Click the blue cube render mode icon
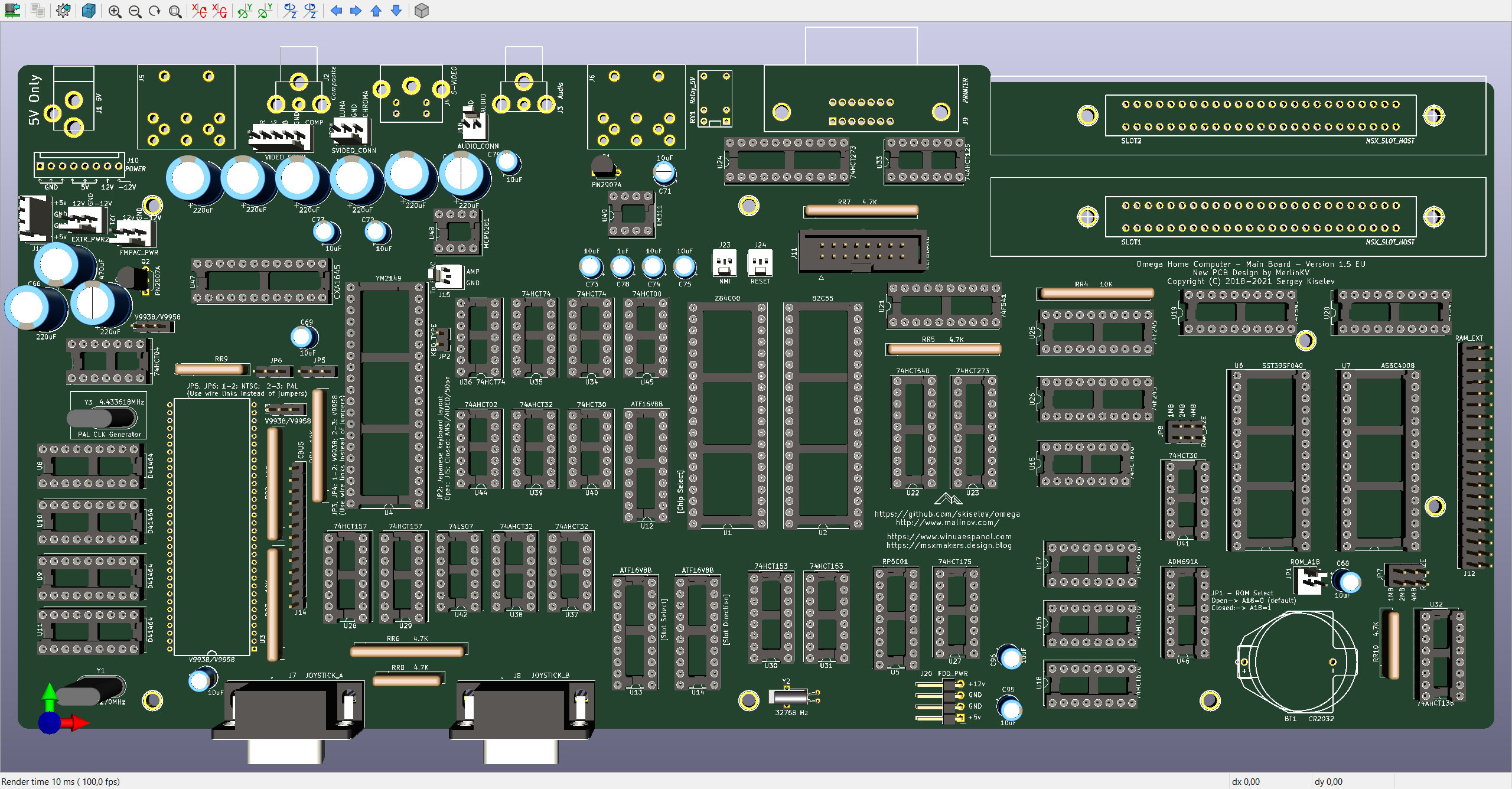The height and width of the screenshot is (789, 1512). pos(89,11)
